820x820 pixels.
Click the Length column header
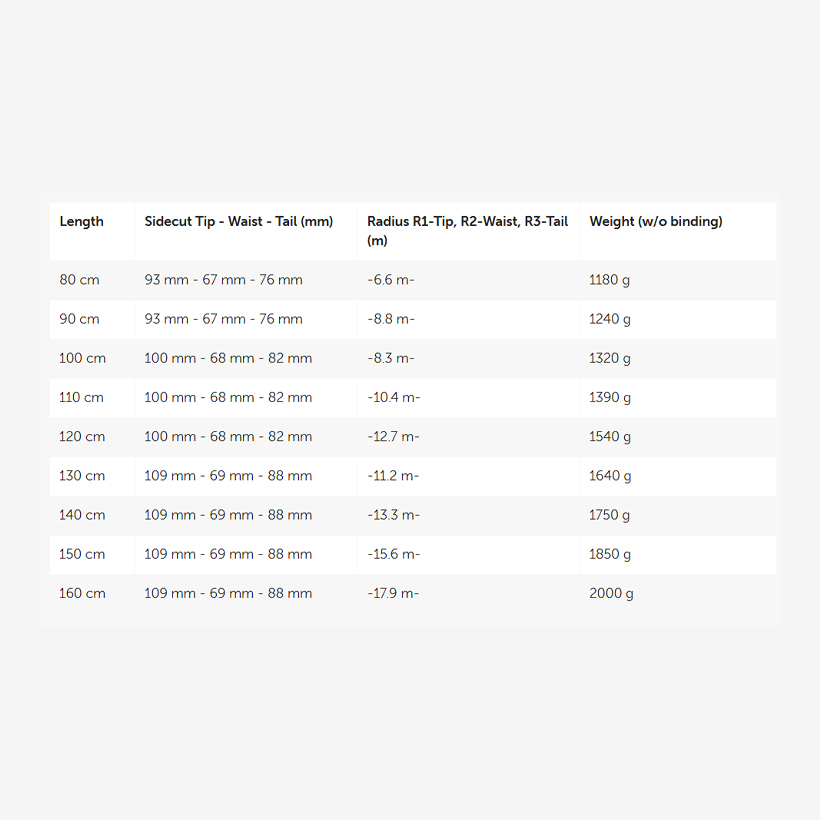82,222
